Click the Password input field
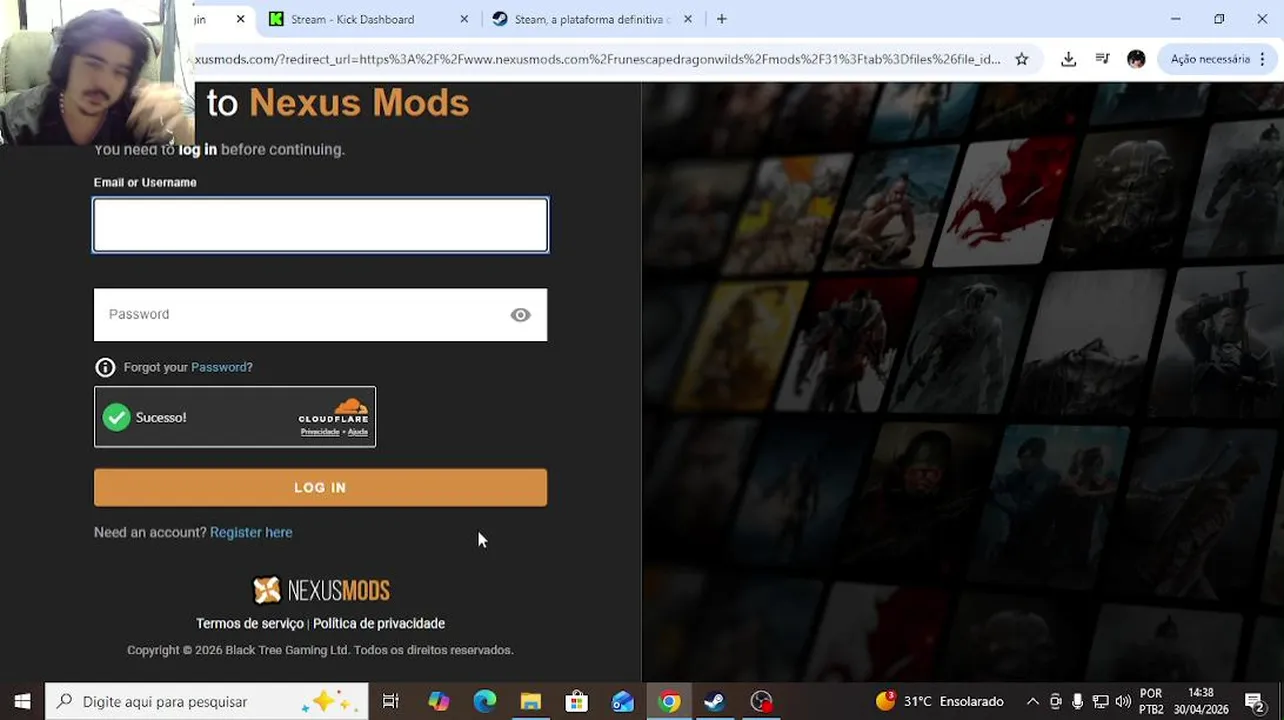Screen dimensions: 1284x720 tap(320, 315)
